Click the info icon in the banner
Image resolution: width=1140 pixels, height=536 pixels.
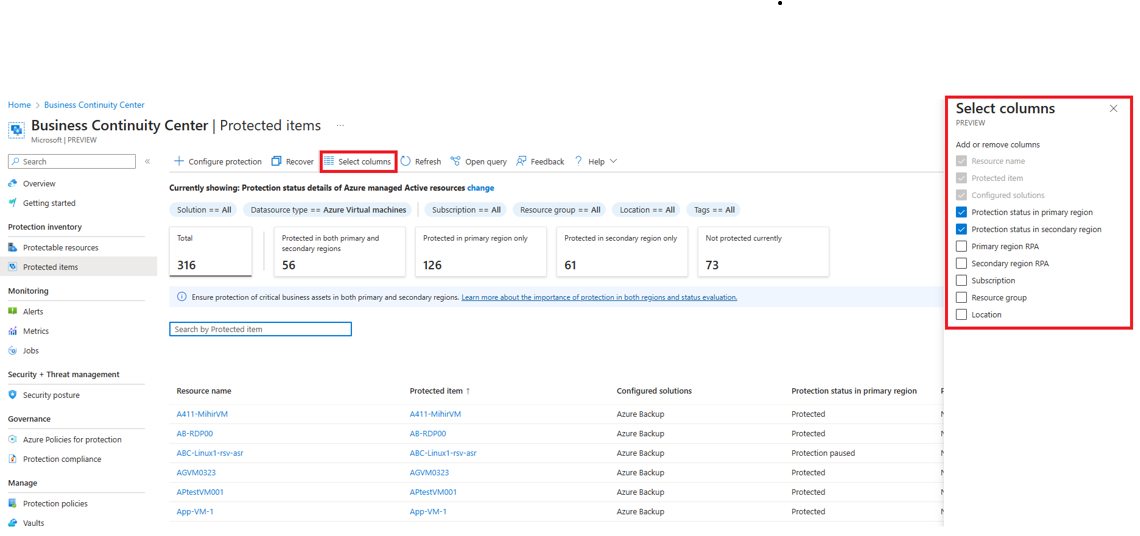(x=181, y=297)
